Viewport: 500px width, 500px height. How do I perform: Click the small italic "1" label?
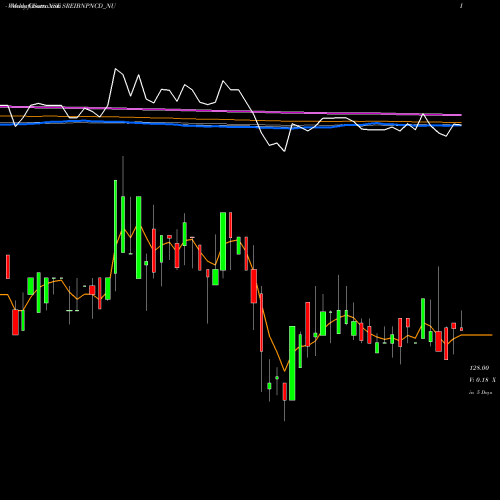tap(461, 6)
